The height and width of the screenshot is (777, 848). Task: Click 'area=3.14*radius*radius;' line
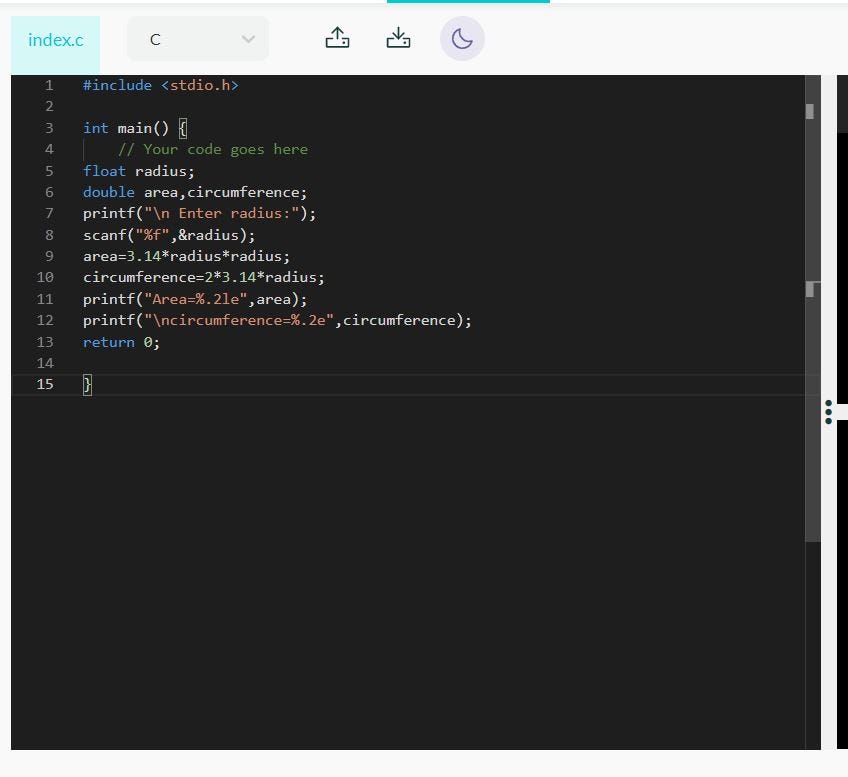(x=187, y=256)
